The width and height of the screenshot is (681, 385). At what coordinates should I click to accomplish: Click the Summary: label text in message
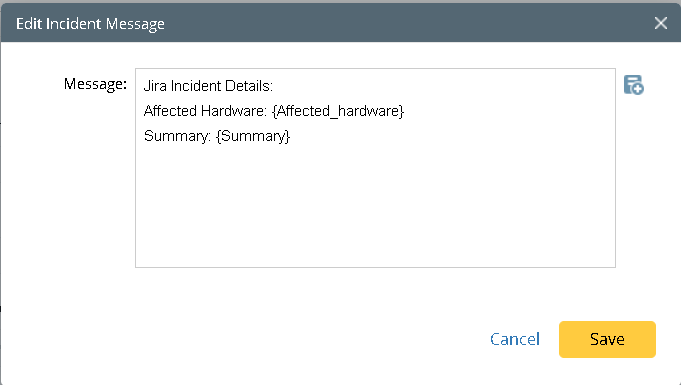click(177, 136)
